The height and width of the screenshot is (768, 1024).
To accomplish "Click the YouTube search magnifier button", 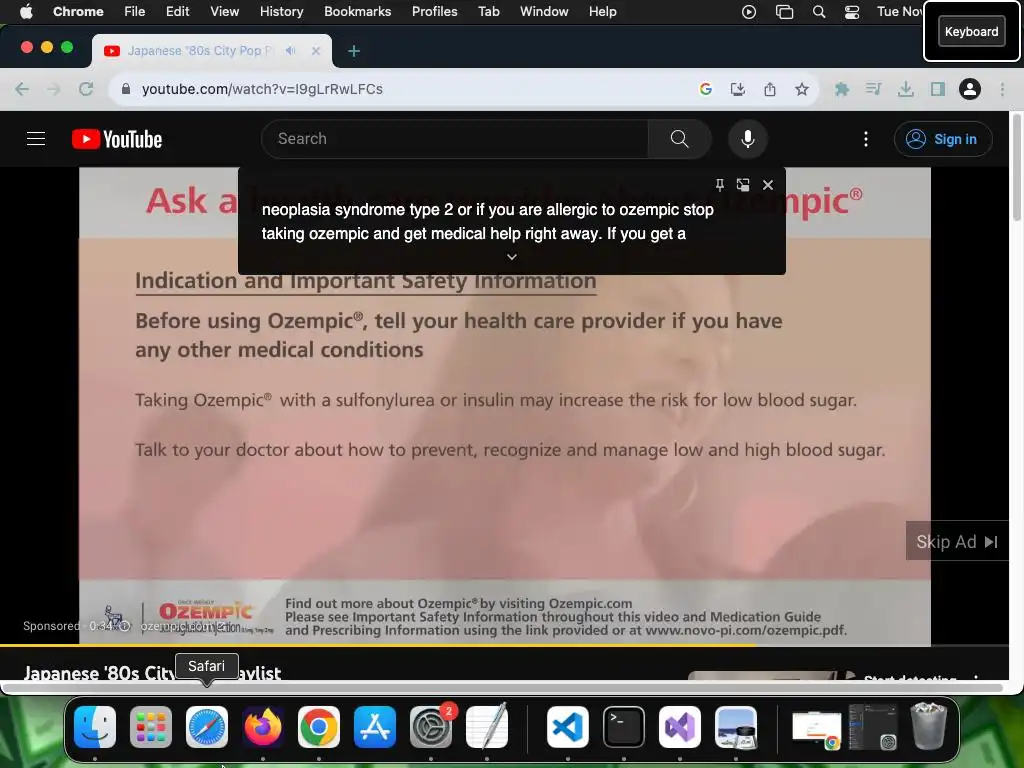I will point(679,139).
